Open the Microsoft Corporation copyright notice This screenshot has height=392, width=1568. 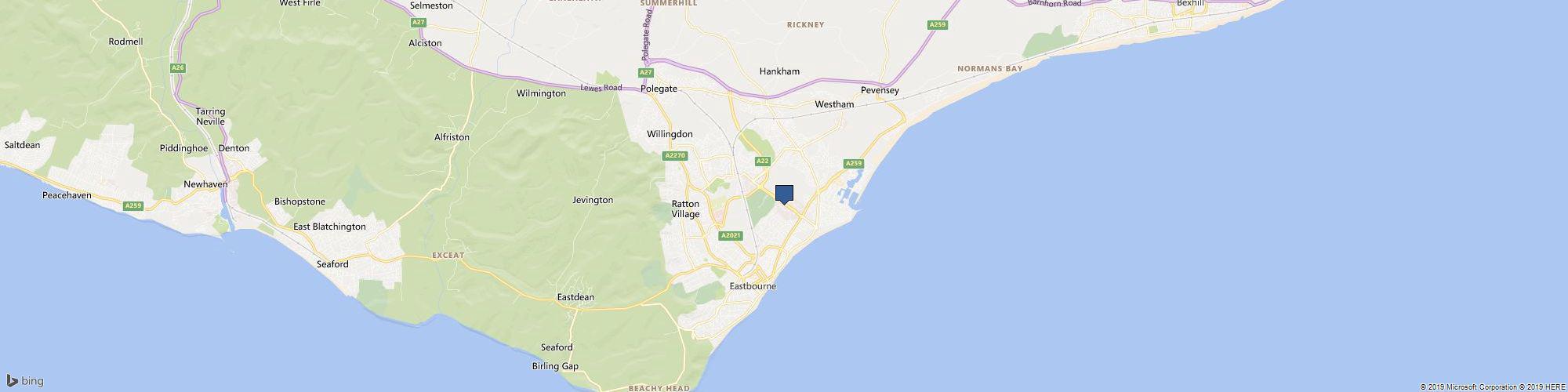point(1463,387)
